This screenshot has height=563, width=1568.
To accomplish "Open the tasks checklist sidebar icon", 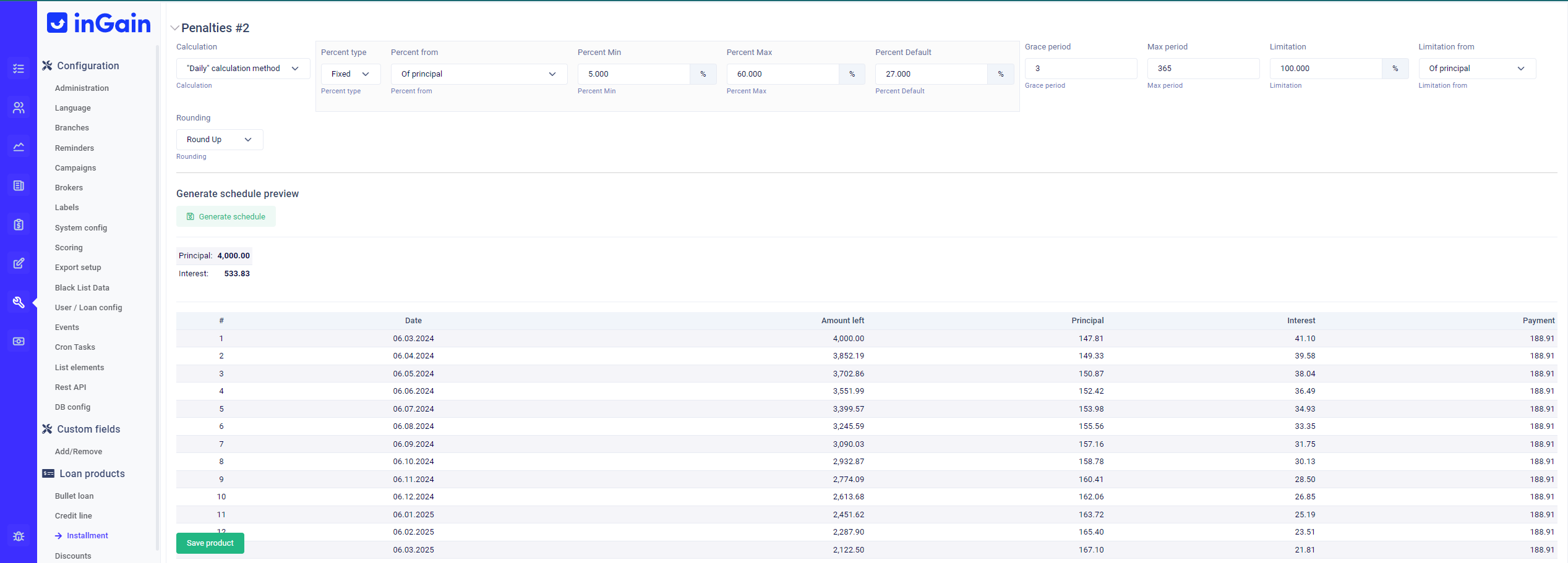I will click(19, 68).
